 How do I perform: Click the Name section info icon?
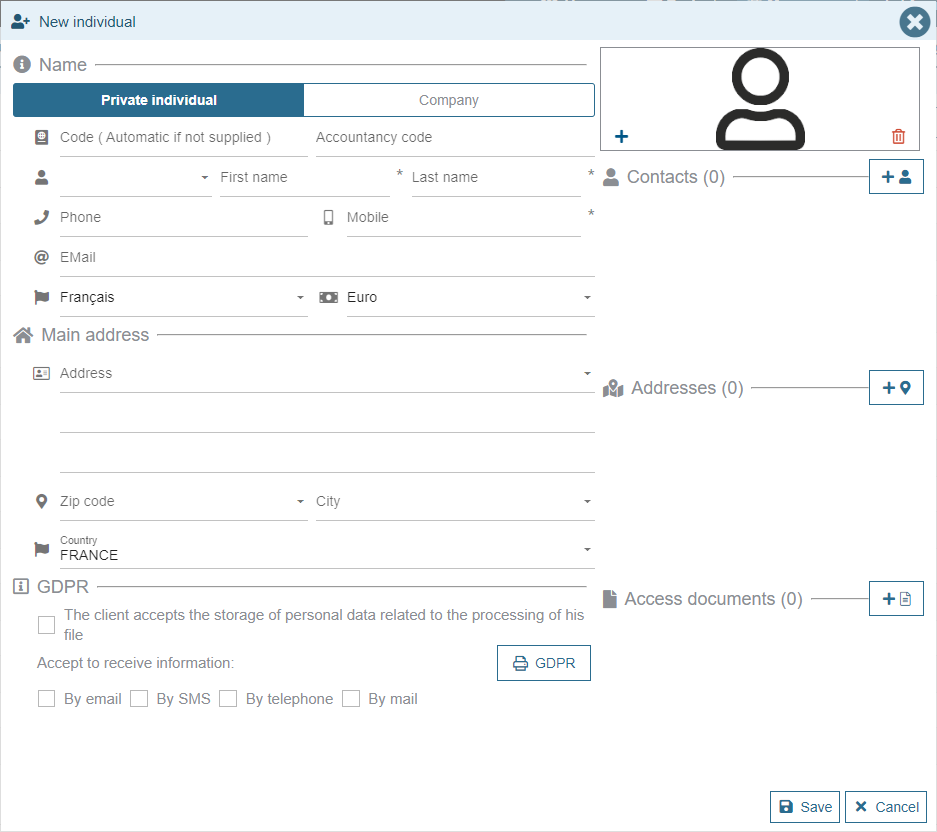[x=22, y=65]
